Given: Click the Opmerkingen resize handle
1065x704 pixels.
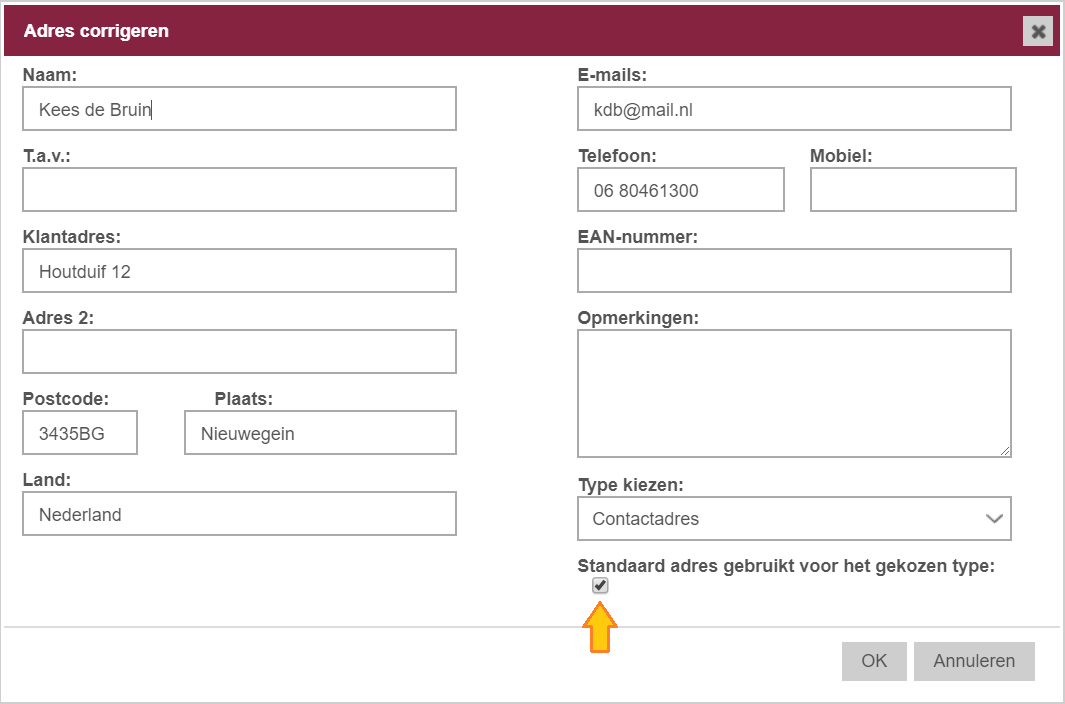Looking at the screenshot, I should [1005, 451].
